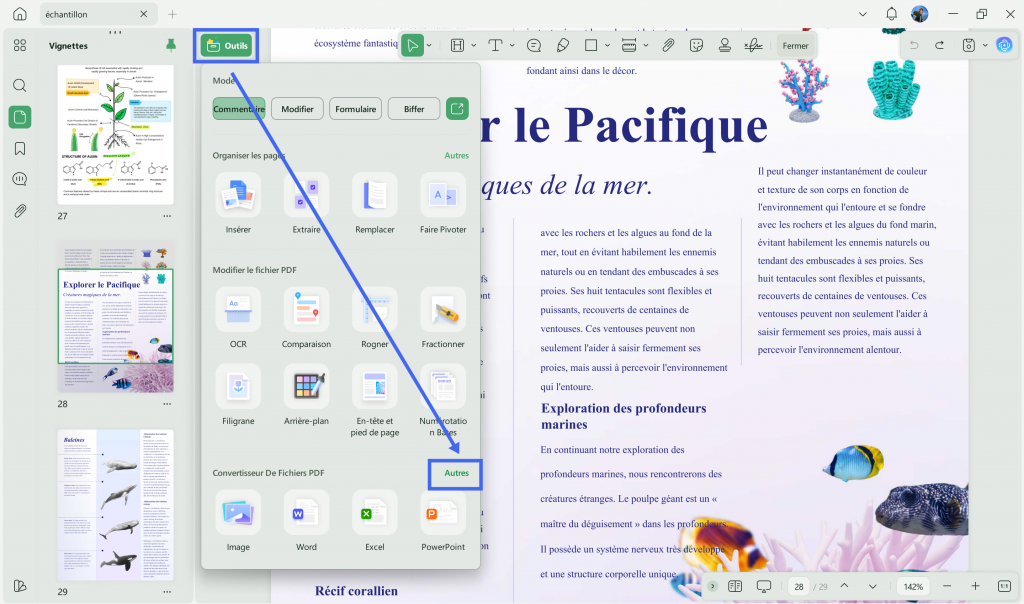
Task: Convert PDF to Image
Action: tap(238, 520)
